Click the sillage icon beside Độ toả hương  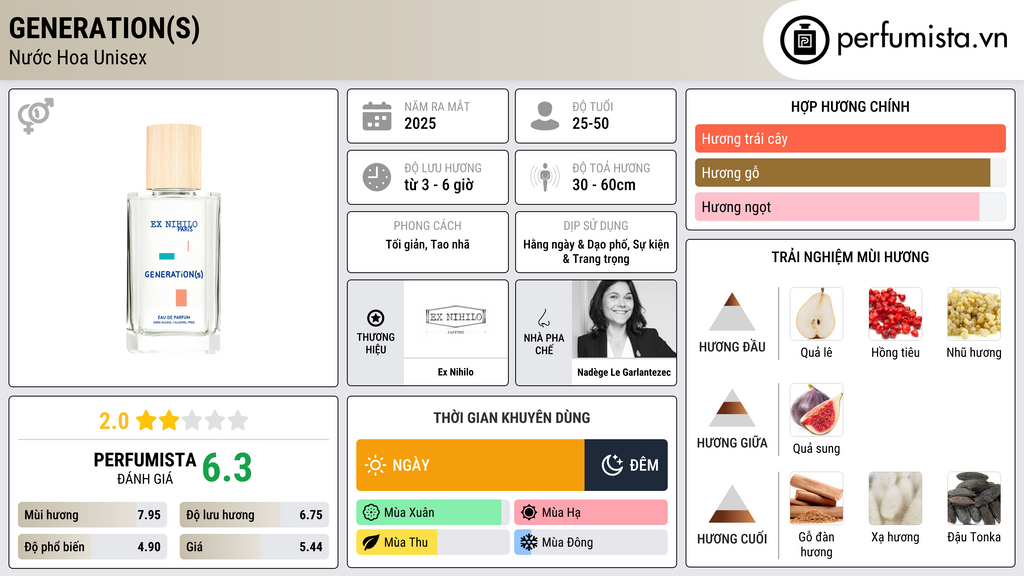(545, 177)
